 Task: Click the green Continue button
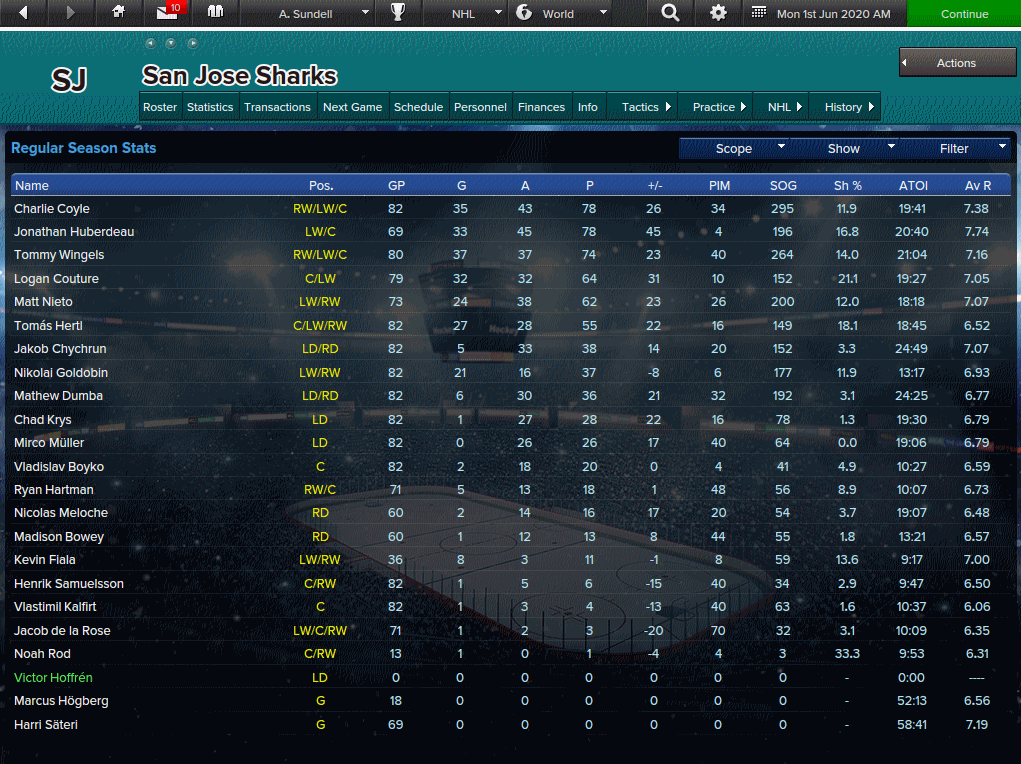point(964,13)
